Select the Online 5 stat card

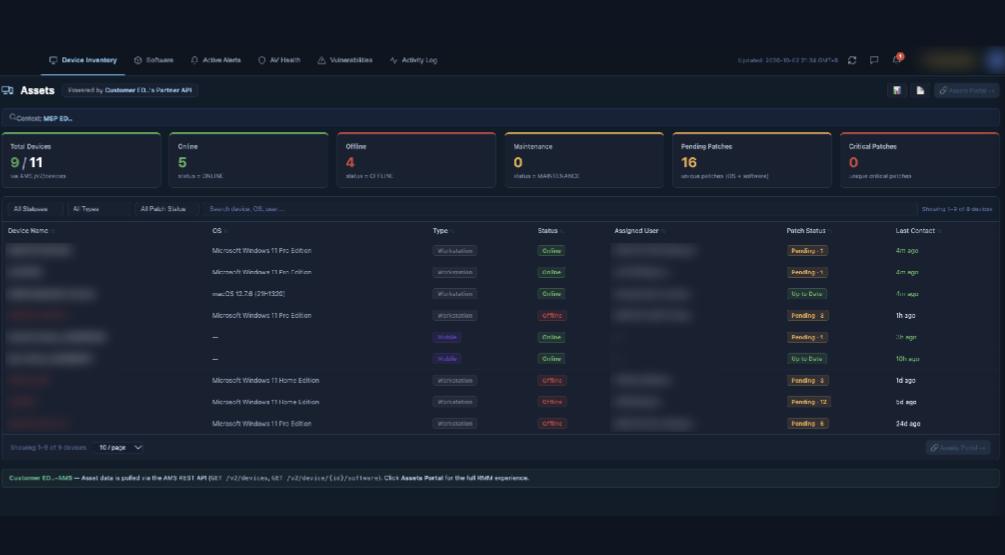pos(249,160)
